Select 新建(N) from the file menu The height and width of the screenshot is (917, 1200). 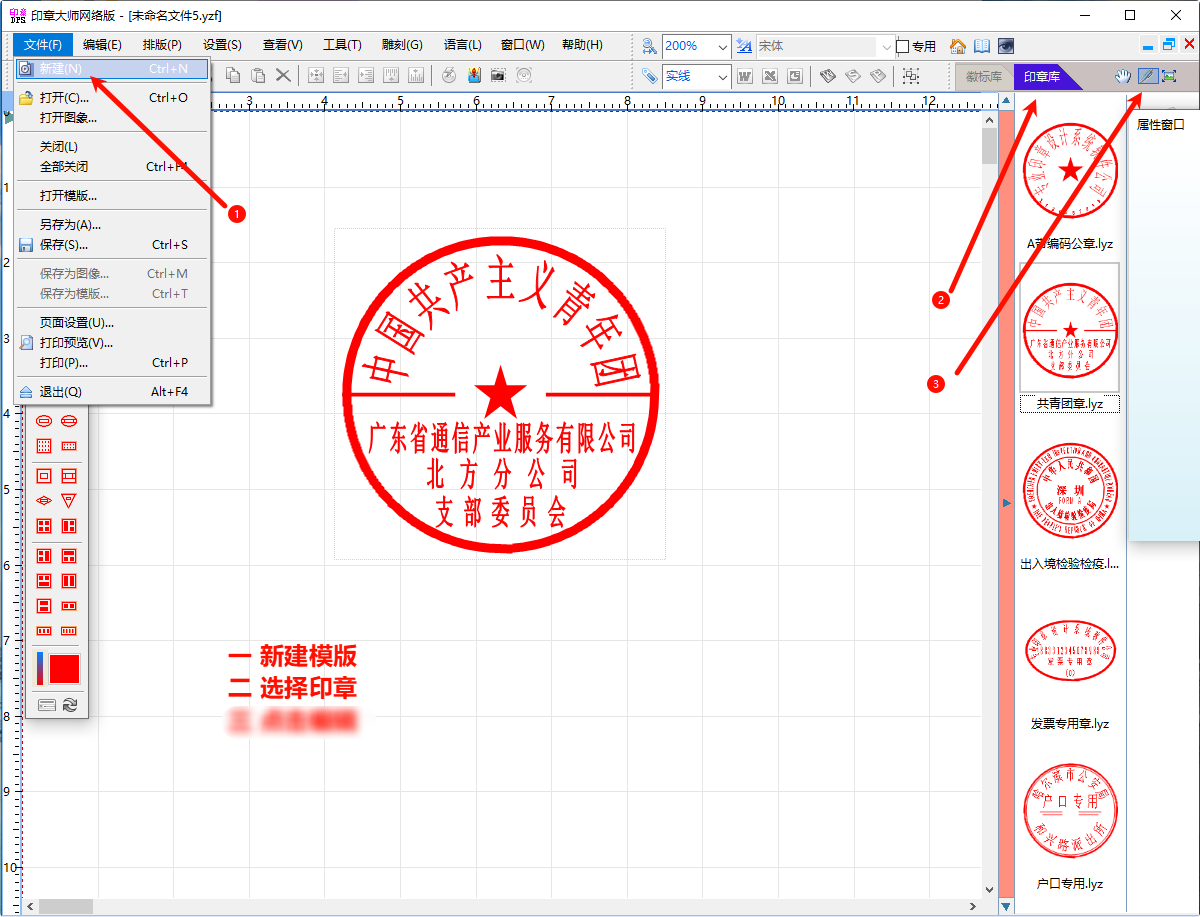point(112,69)
